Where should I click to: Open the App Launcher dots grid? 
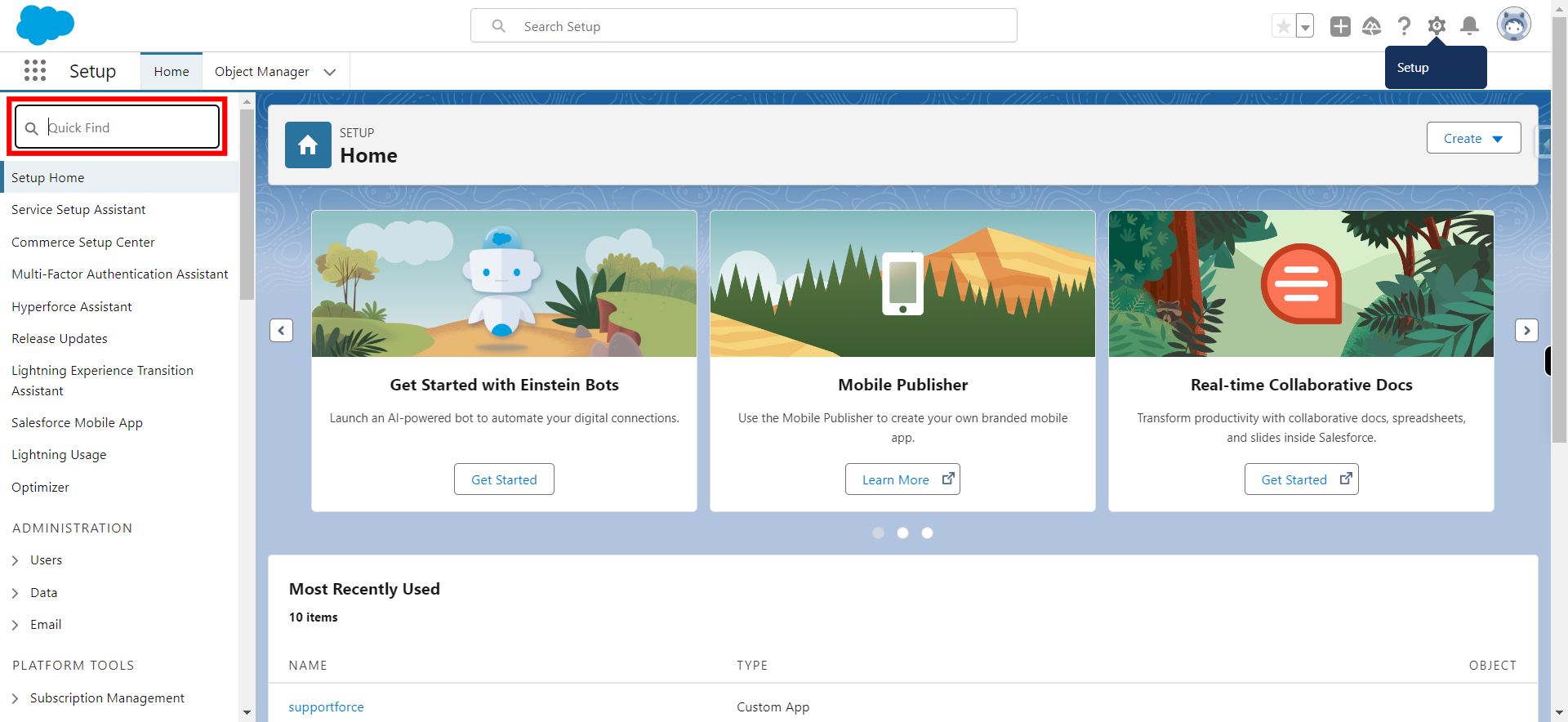[35, 71]
